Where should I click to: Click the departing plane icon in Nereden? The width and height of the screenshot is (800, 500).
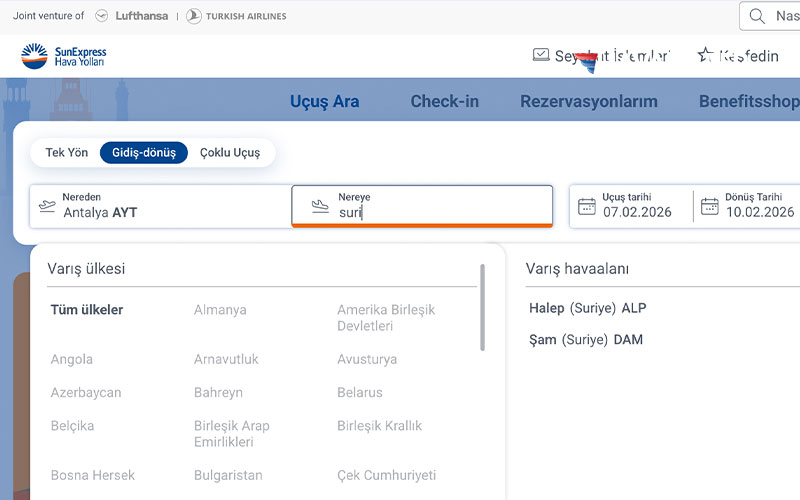(47, 206)
